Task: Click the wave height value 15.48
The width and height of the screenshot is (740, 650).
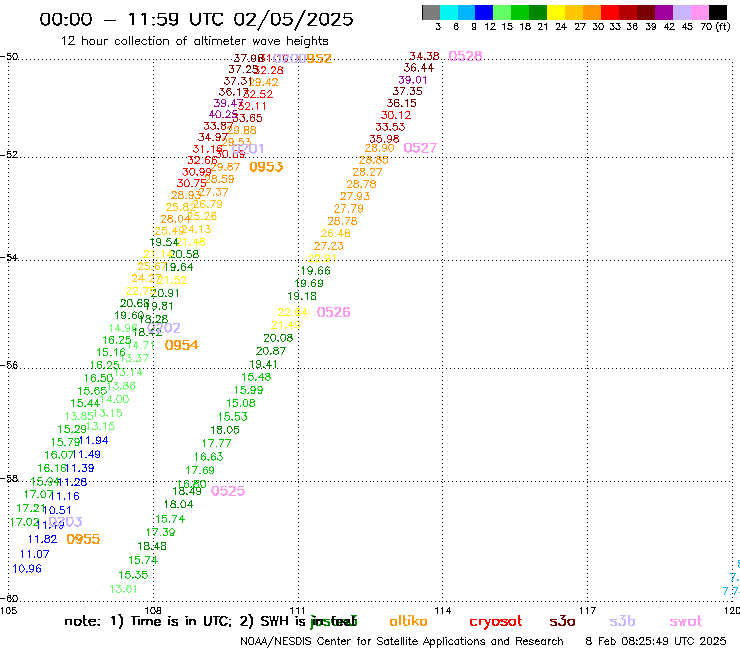Action: point(256,377)
